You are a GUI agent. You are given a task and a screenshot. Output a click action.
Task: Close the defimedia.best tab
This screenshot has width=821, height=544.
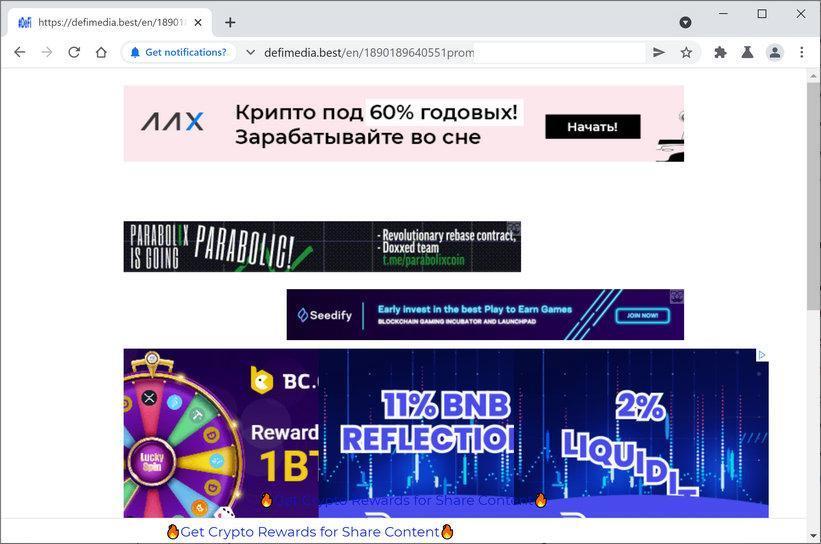point(198,23)
